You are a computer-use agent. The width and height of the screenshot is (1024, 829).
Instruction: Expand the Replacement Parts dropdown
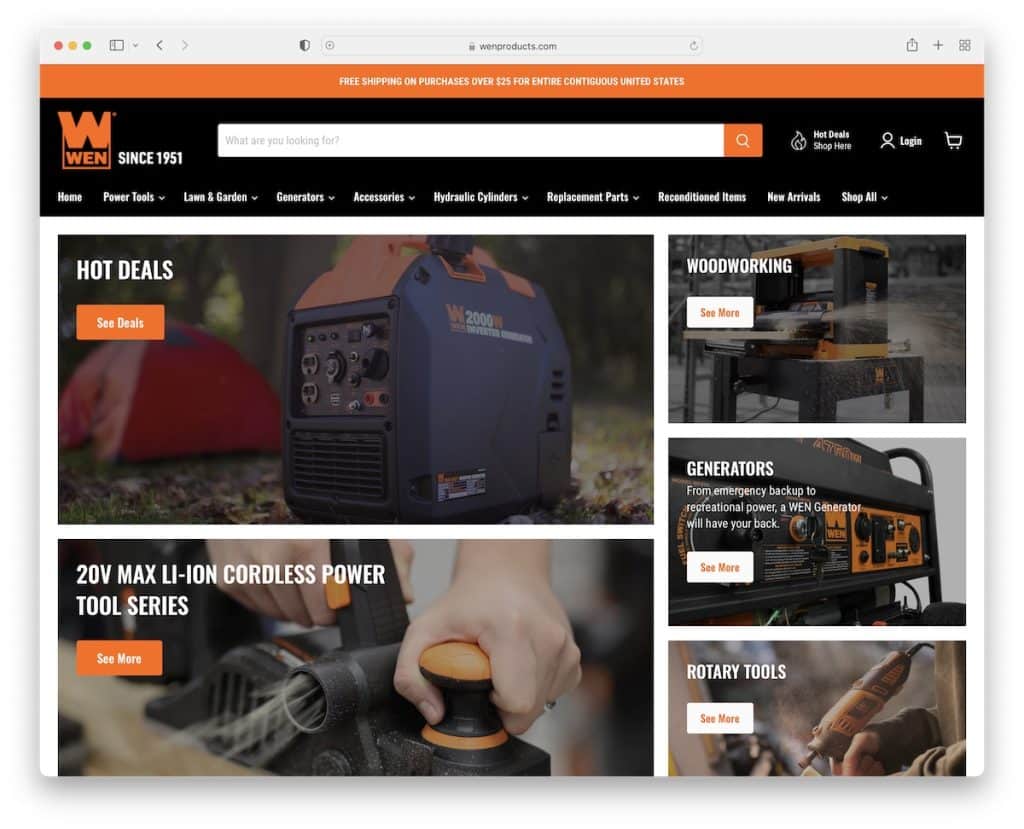pyautogui.click(x=593, y=197)
